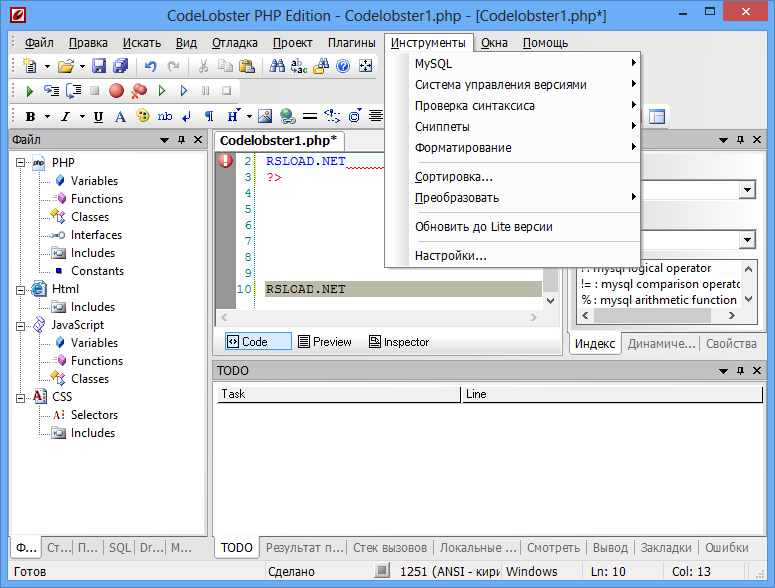Switch editor to Preview view
This screenshot has height=588, width=775.
[x=325, y=342]
